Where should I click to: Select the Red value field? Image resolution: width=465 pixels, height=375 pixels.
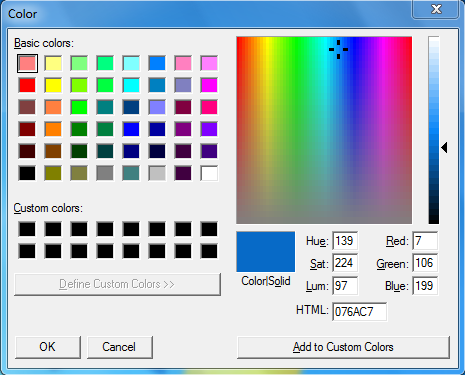(x=425, y=241)
